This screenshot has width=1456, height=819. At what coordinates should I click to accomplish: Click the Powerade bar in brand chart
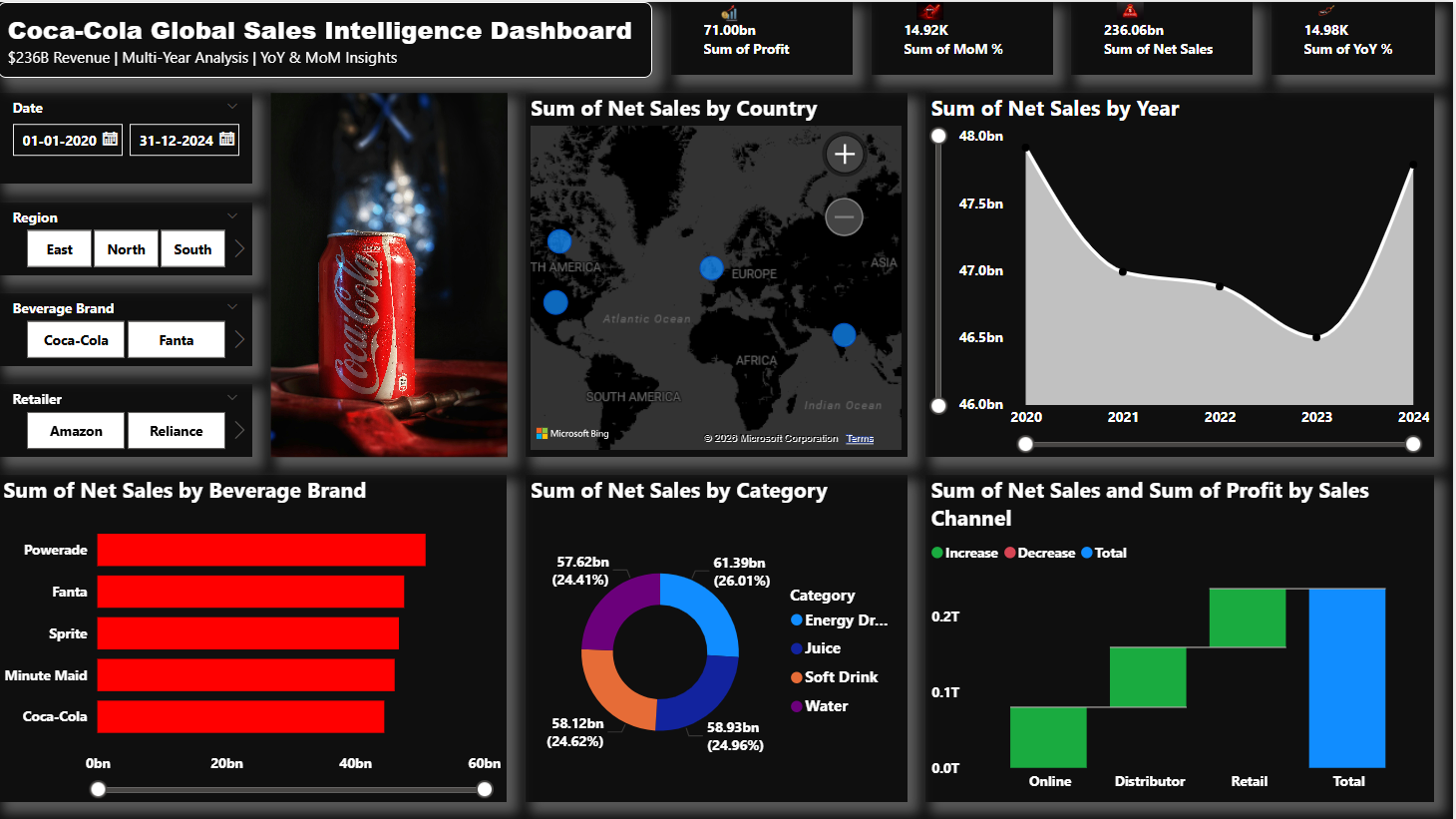click(261, 550)
